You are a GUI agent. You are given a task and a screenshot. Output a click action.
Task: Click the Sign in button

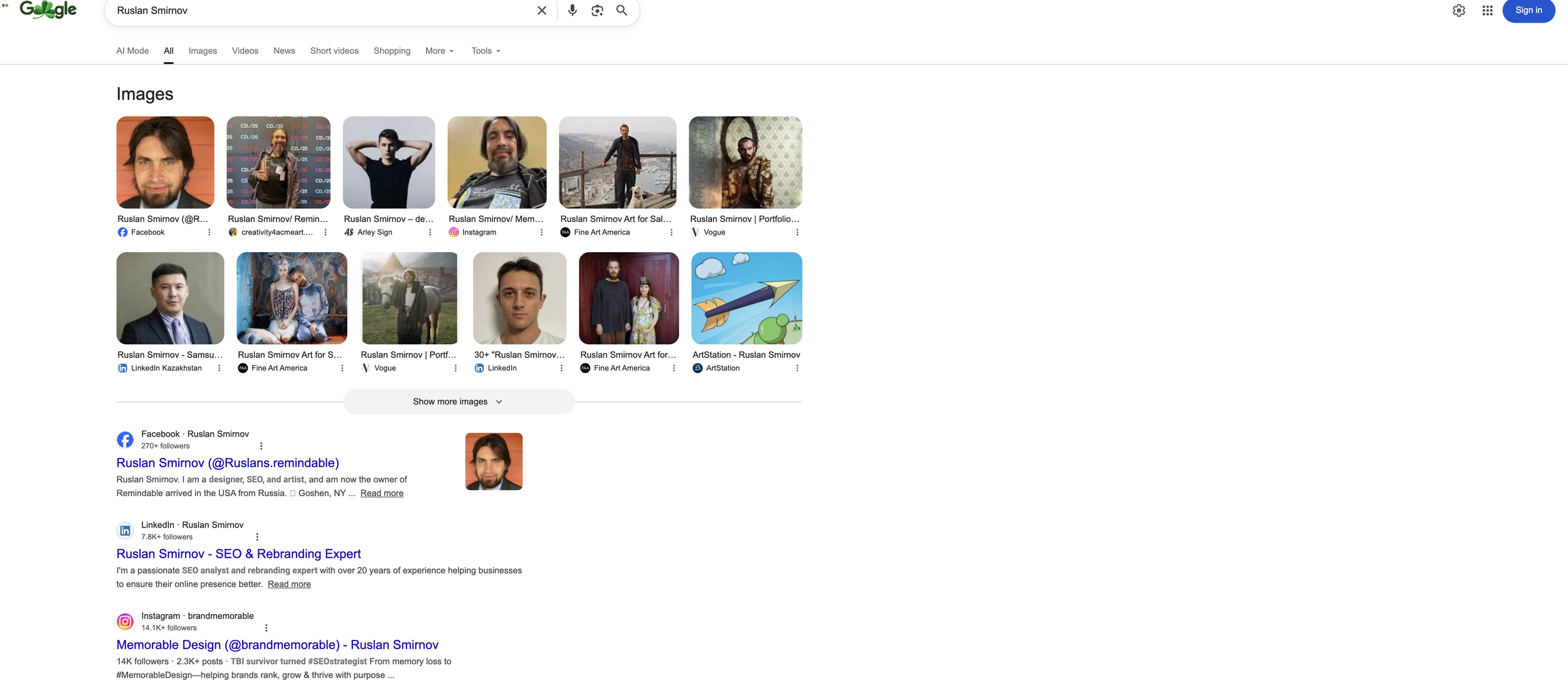point(1528,10)
